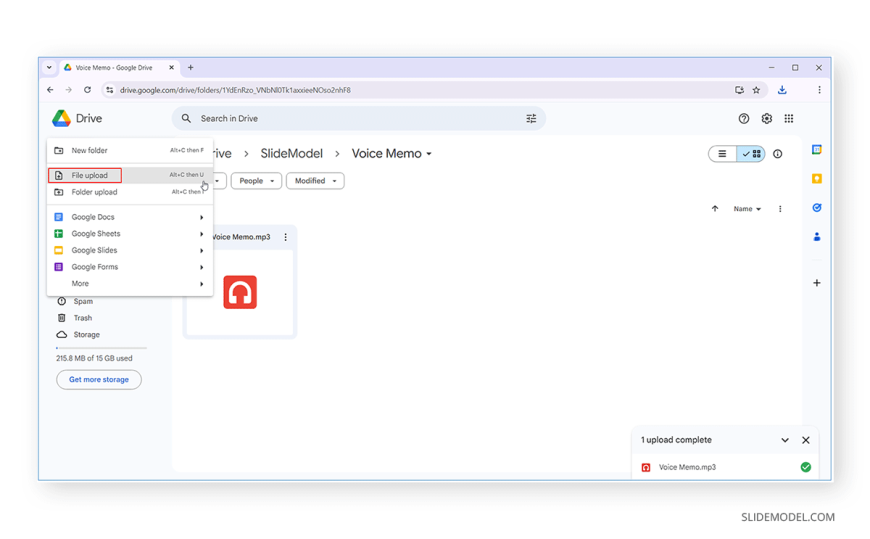
Task: Choose Google Sheets from new menu
Action: [x=130, y=234]
